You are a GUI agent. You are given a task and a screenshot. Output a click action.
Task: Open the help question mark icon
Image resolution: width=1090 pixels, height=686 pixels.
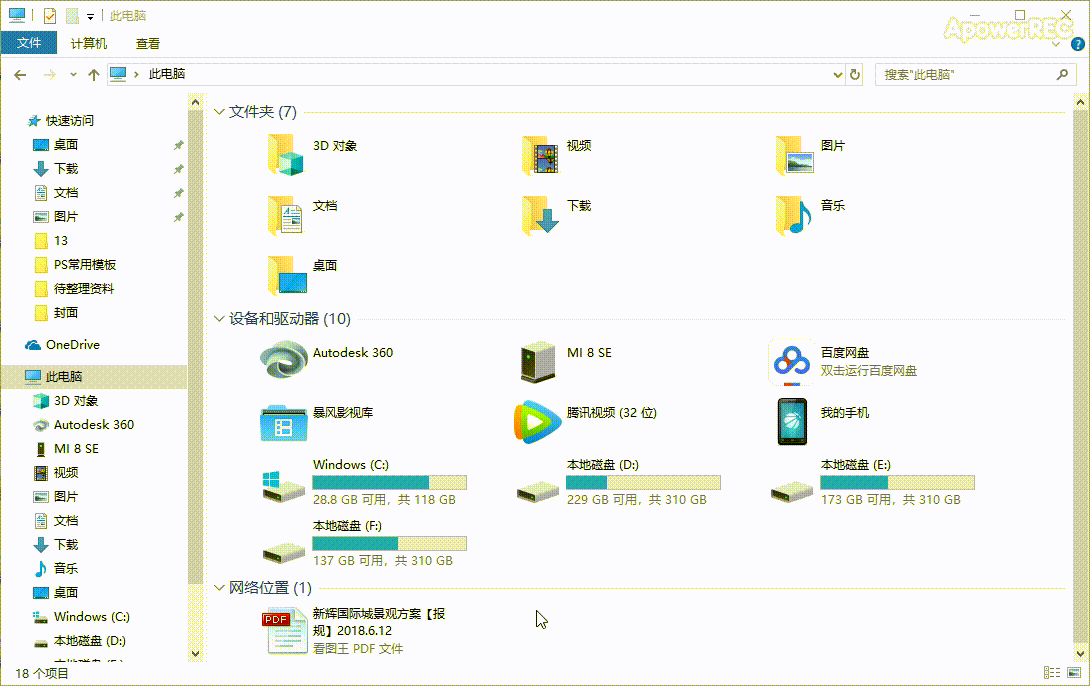click(x=1077, y=44)
